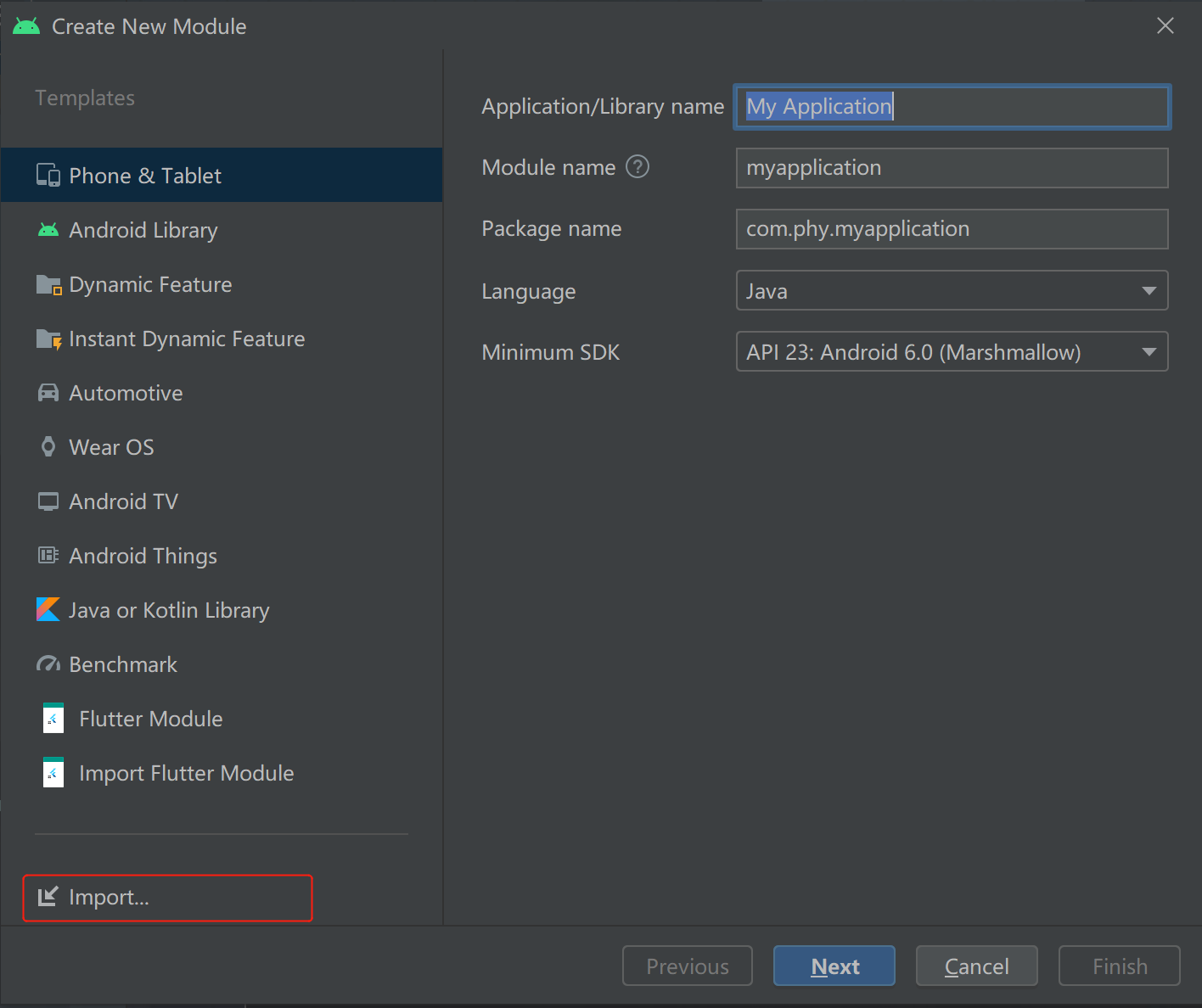Click the Next button
1202x1008 pixels.
(x=834, y=966)
